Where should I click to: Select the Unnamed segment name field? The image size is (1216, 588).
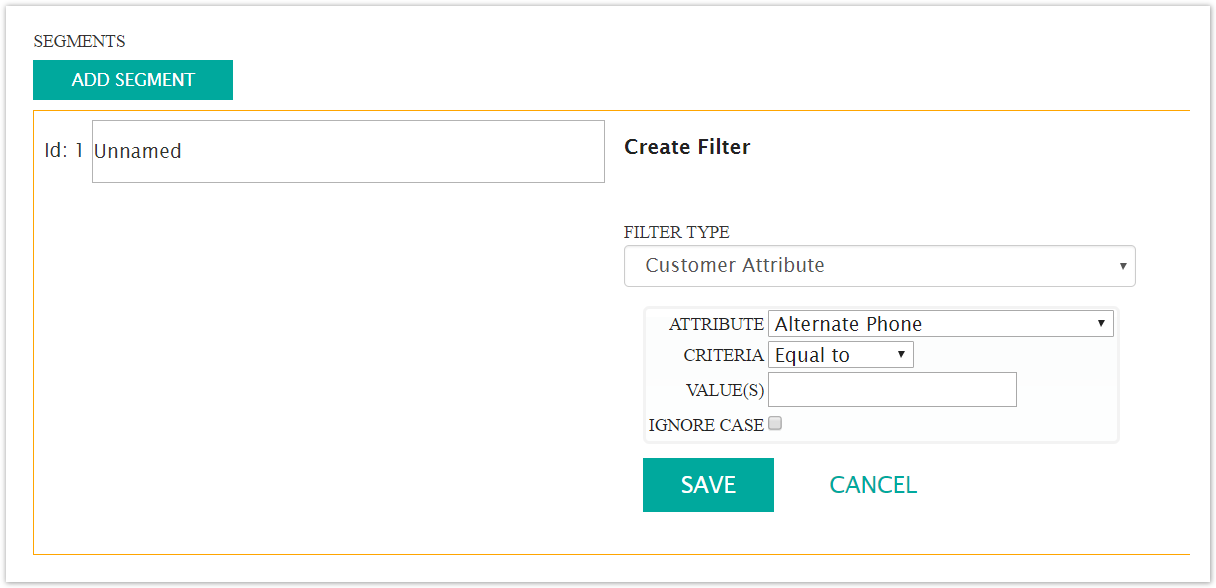click(348, 151)
